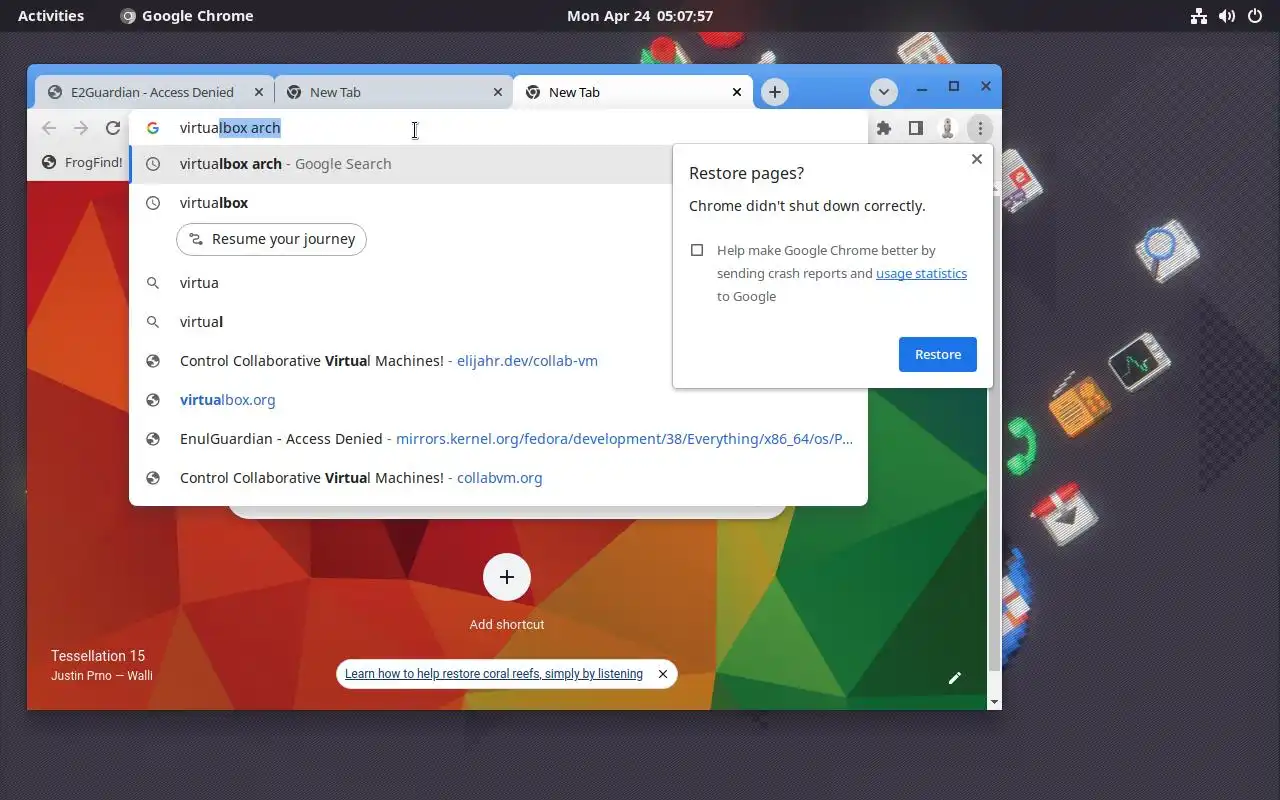
Task: Open a new tab with plus button
Action: coord(775,92)
